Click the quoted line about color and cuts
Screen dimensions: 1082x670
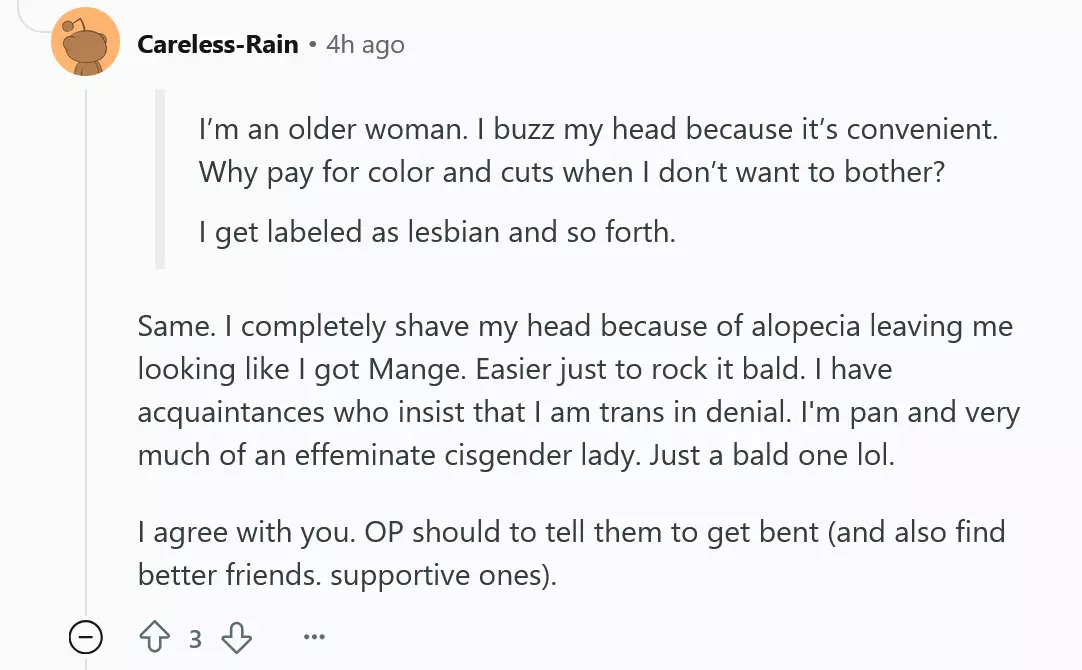click(571, 172)
